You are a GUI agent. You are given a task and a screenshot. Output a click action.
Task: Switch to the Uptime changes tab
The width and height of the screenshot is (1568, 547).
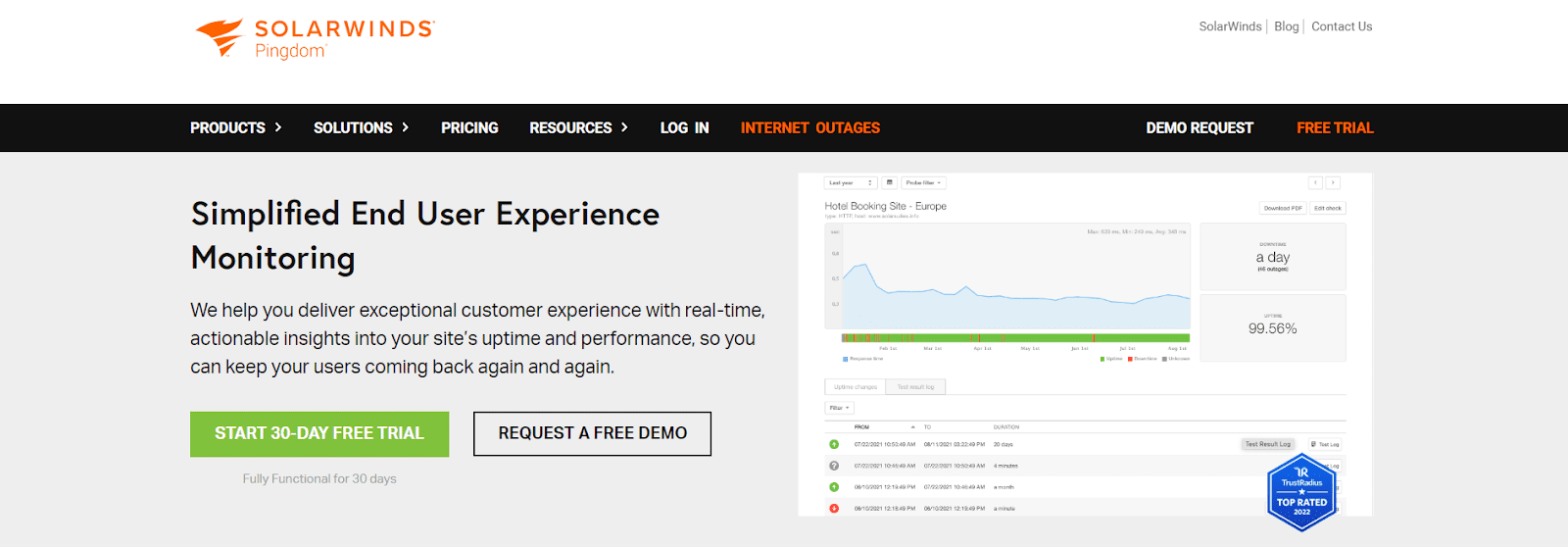[856, 387]
